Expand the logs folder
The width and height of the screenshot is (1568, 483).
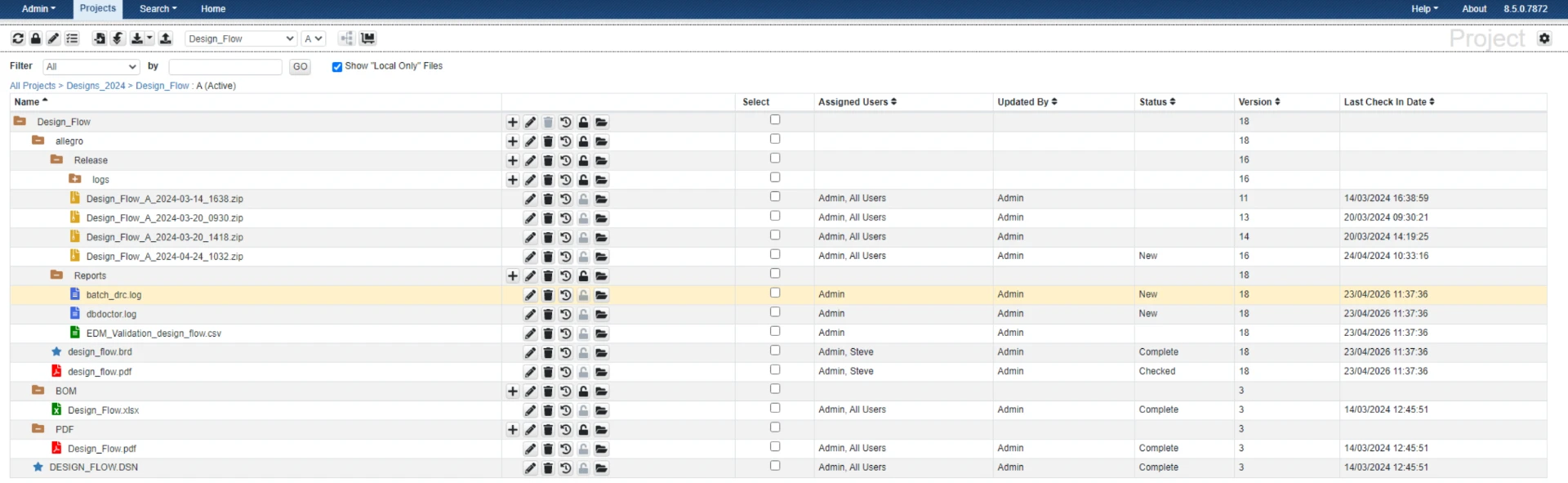click(x=74, y=179)
